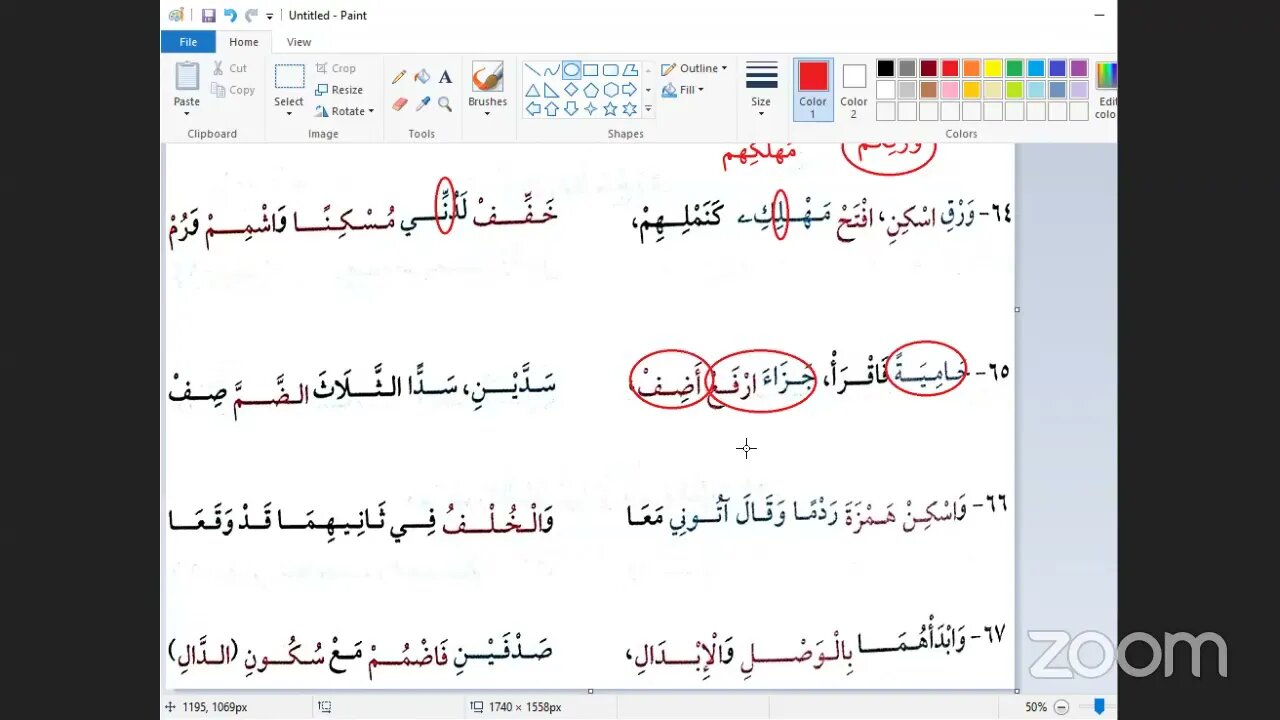1280x720 pixels.
Task: Pick the orange color swatch
Action: pos(971,68)
